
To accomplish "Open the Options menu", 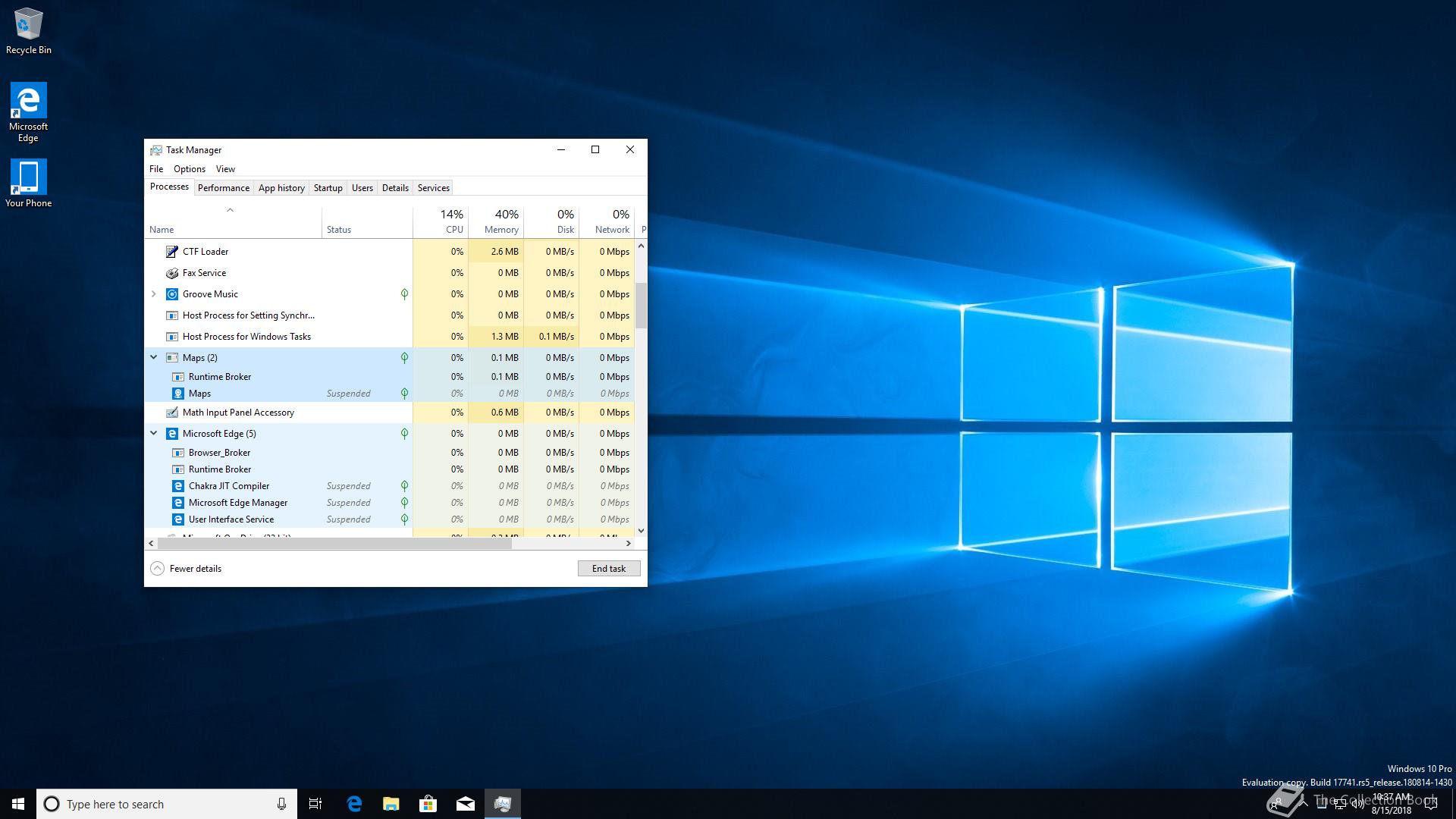I will (x=190, y=169).
